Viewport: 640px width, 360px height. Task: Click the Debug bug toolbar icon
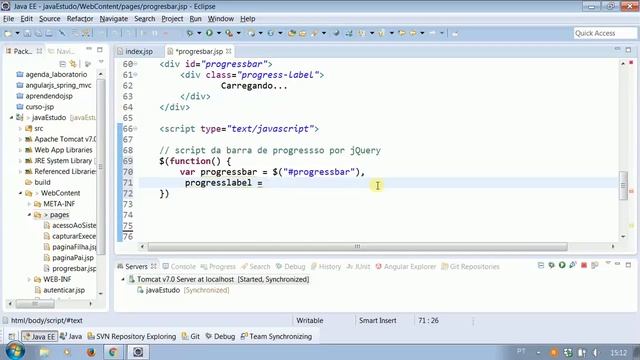(x=189, y=33)
